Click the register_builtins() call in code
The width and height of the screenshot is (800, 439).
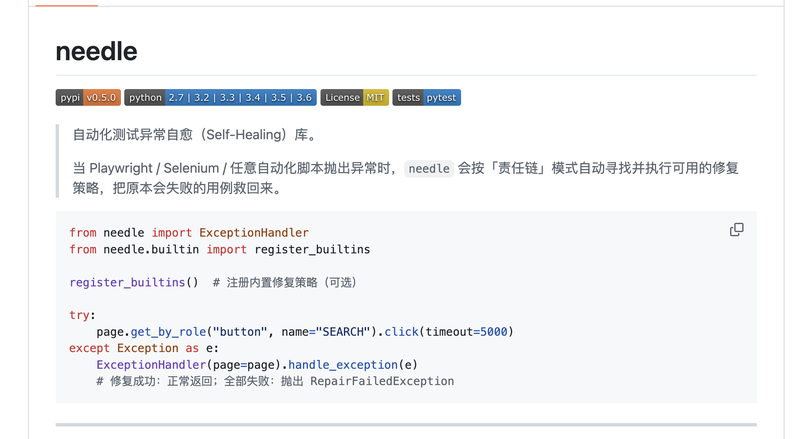[134, 282]
